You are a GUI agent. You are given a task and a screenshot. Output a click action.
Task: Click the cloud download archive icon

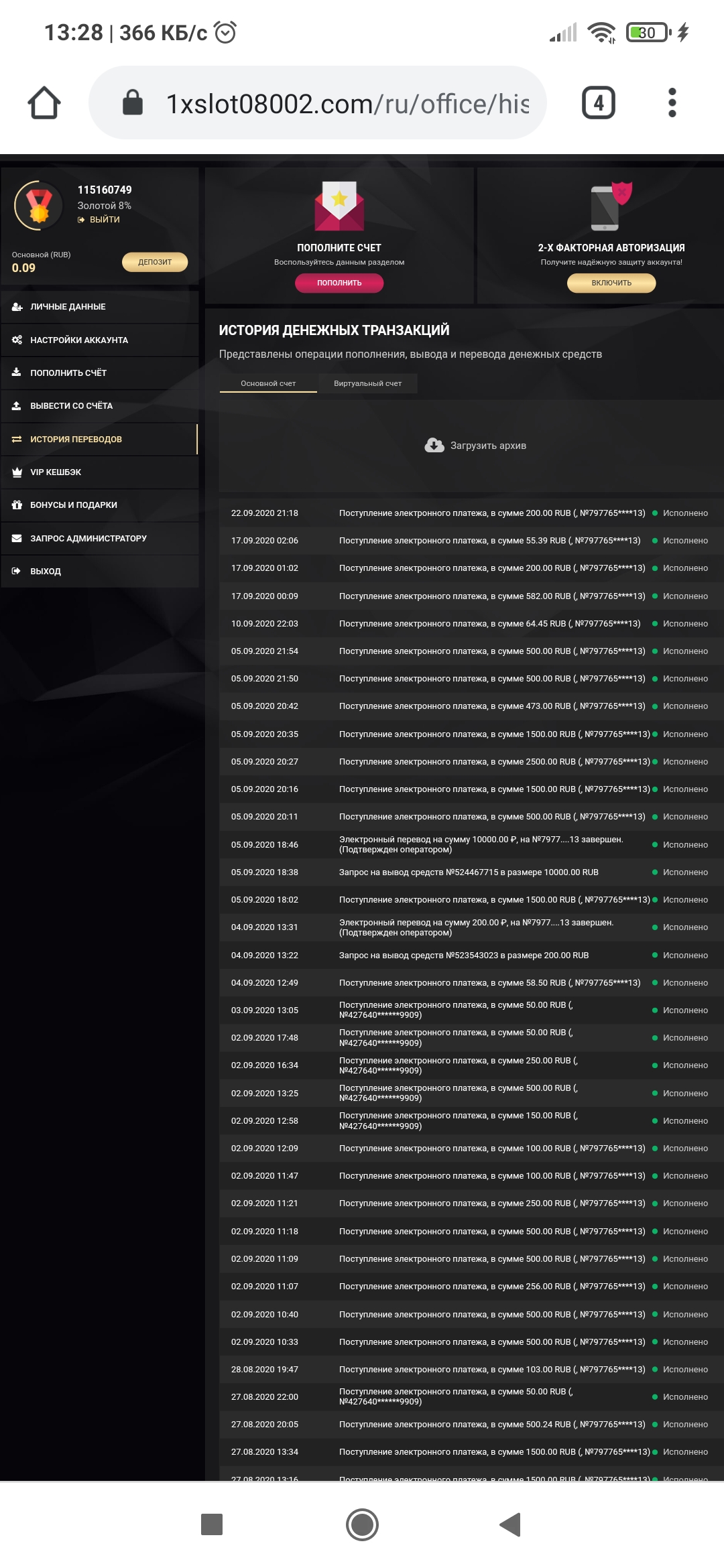coord(434,446)
